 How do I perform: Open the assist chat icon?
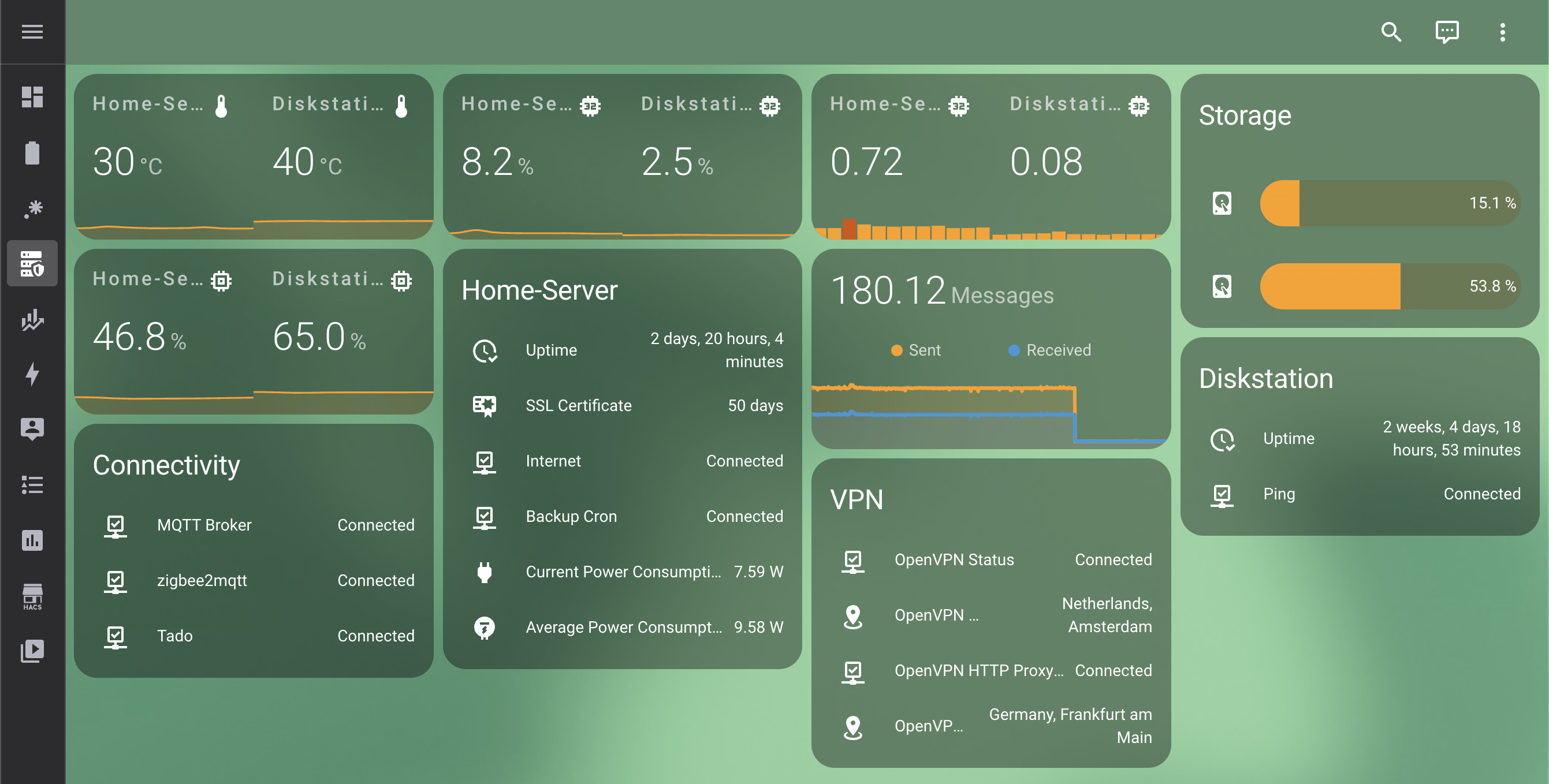(1446, 31)
